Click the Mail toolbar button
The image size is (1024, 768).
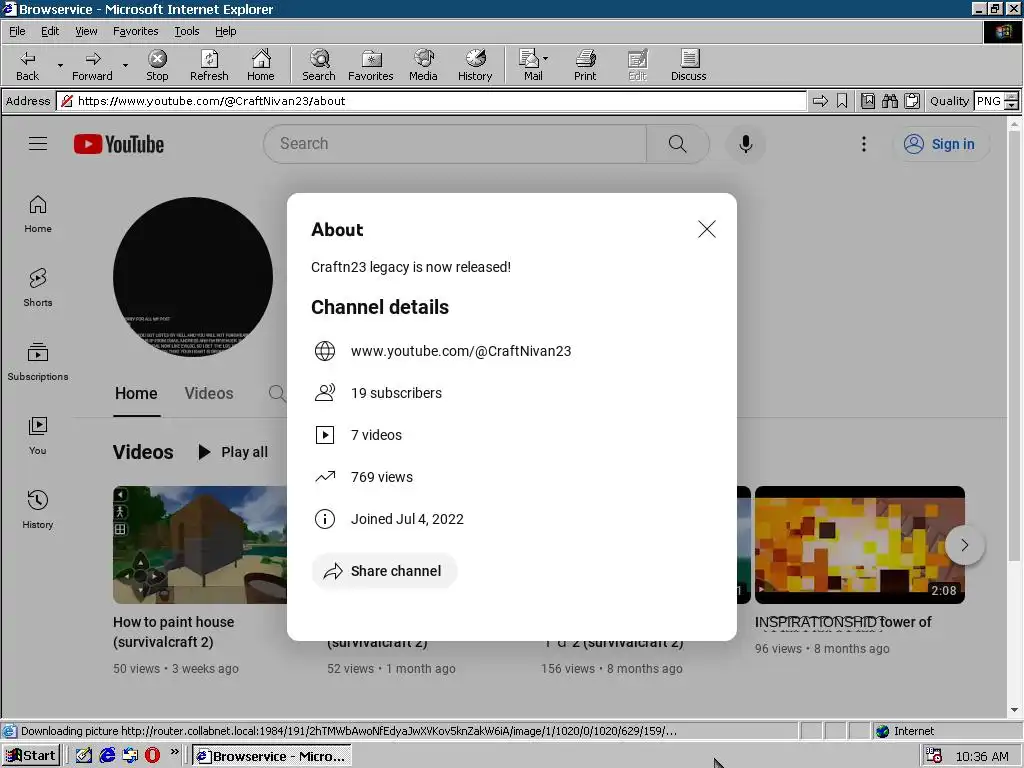pos(532,65)
